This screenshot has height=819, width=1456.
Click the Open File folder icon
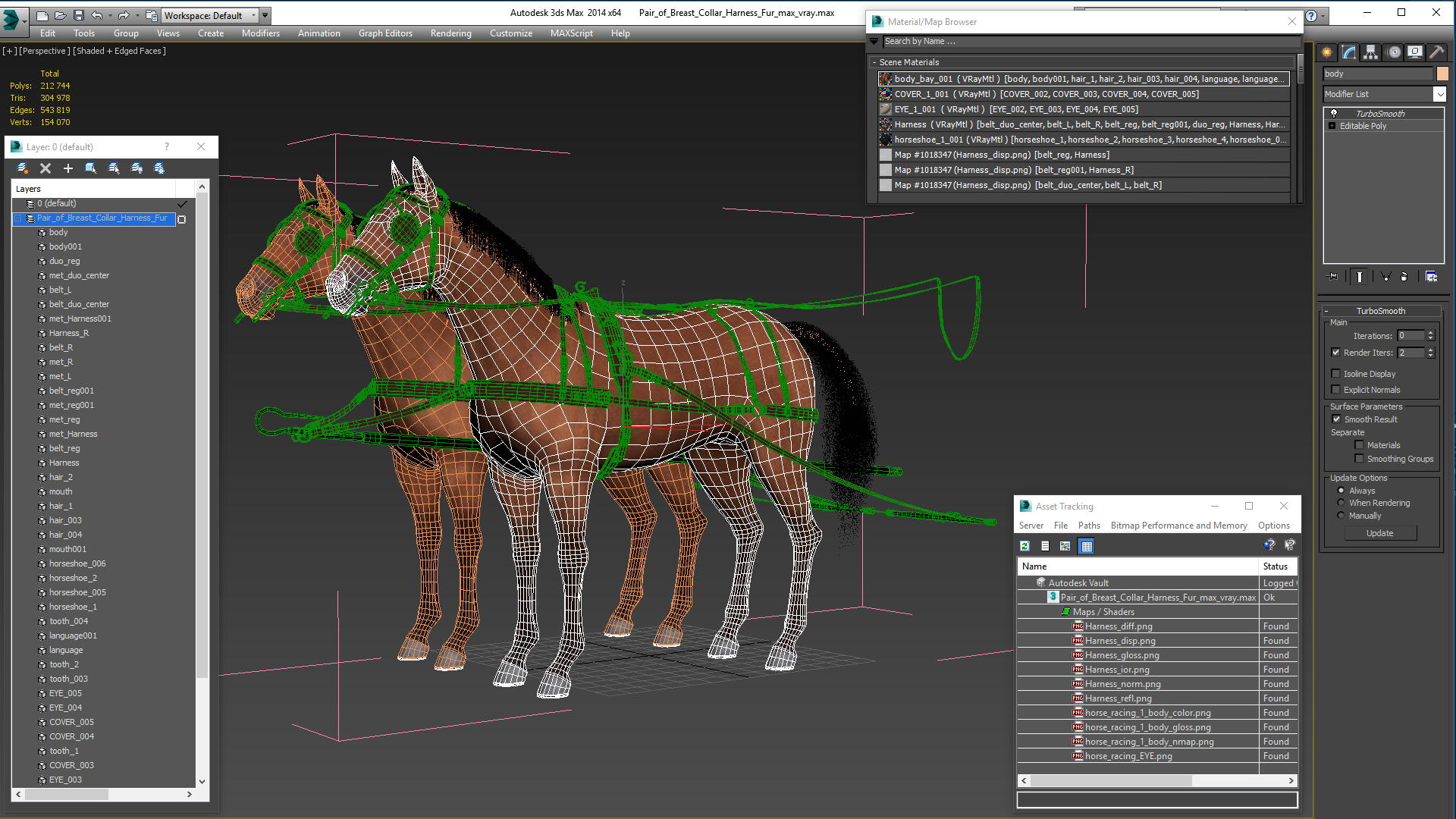click(60, 15)
